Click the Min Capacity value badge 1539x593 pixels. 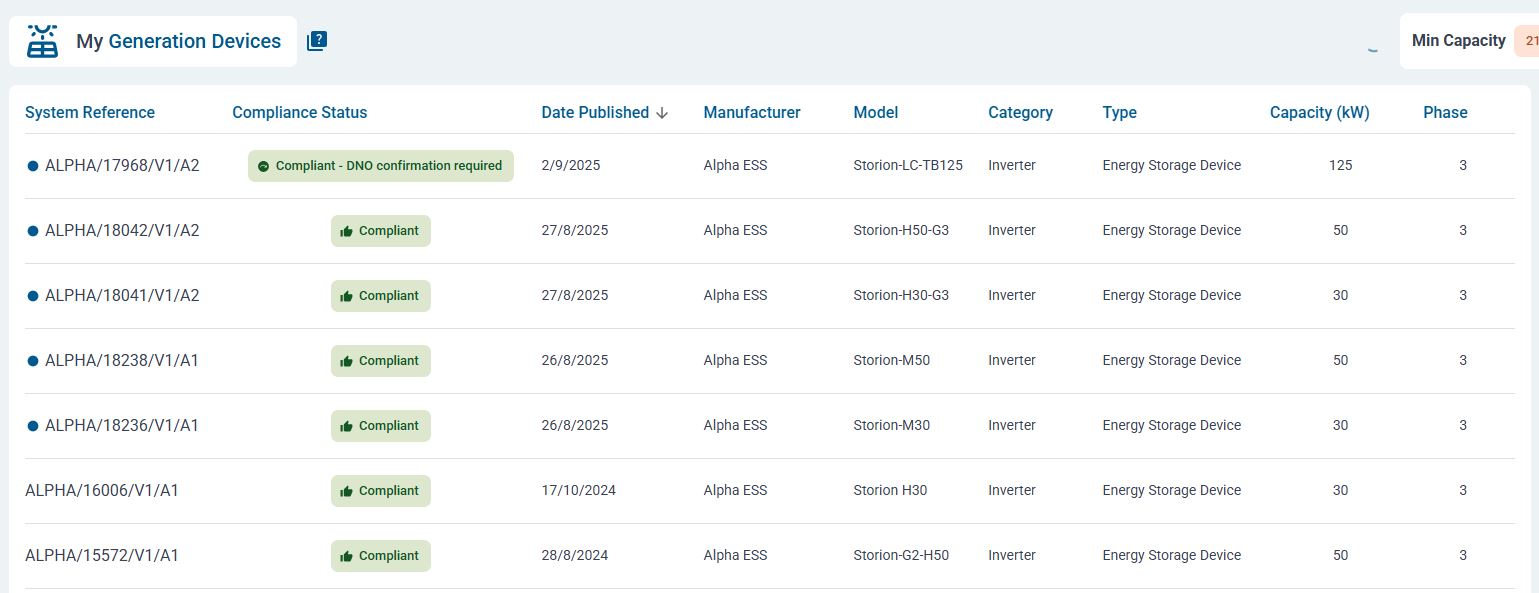[1527, 41]
